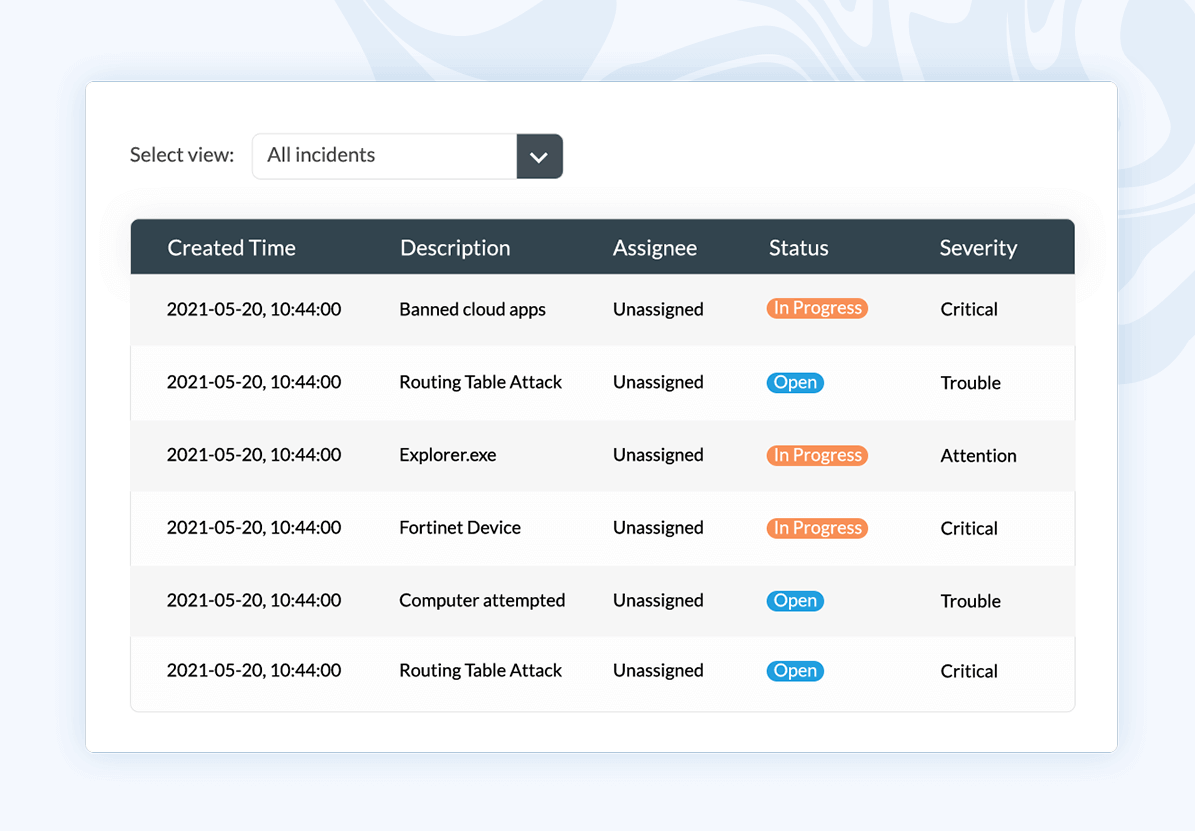Click created time of Fortinet Device row
Screen dimensions: 1195x831
[x=254, y=528]
